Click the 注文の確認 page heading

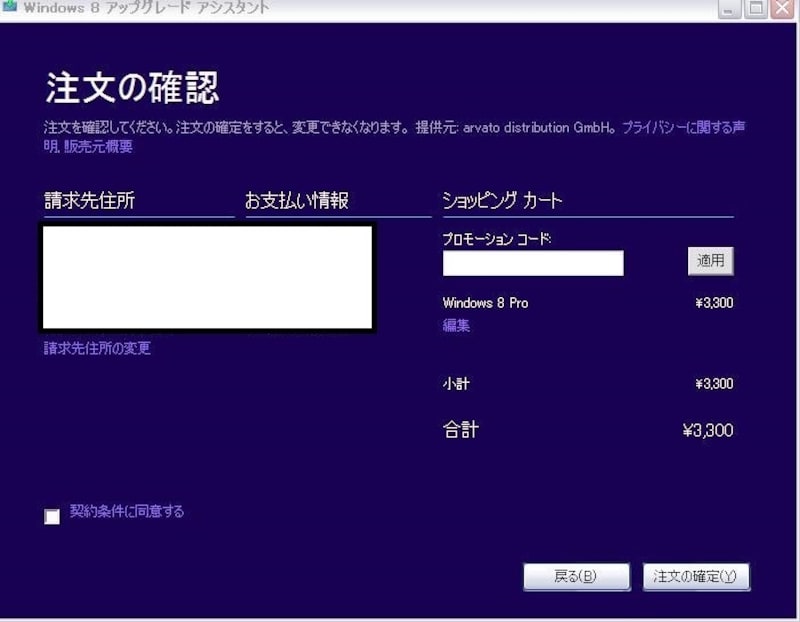click(131, 89)
